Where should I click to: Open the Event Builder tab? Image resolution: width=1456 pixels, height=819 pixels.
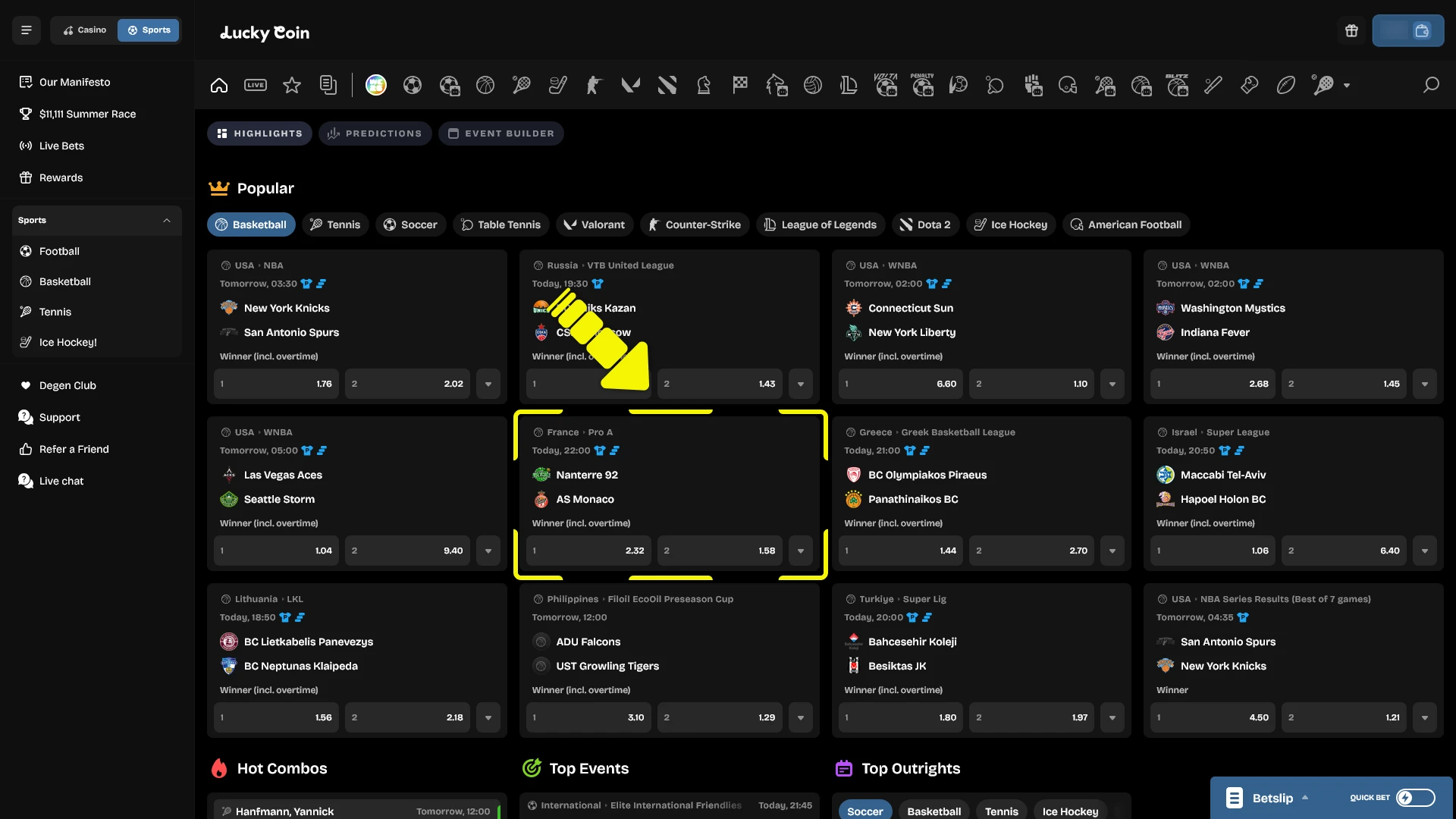[x=500, y=133]
